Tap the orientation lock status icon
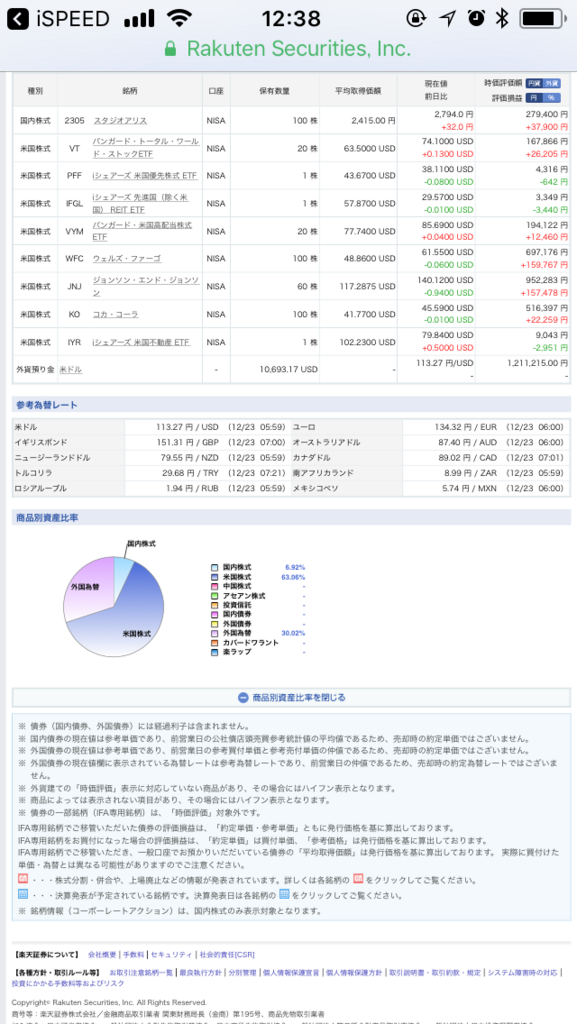Viewport: 577px width, 1024px height. (x=416, y=18)
